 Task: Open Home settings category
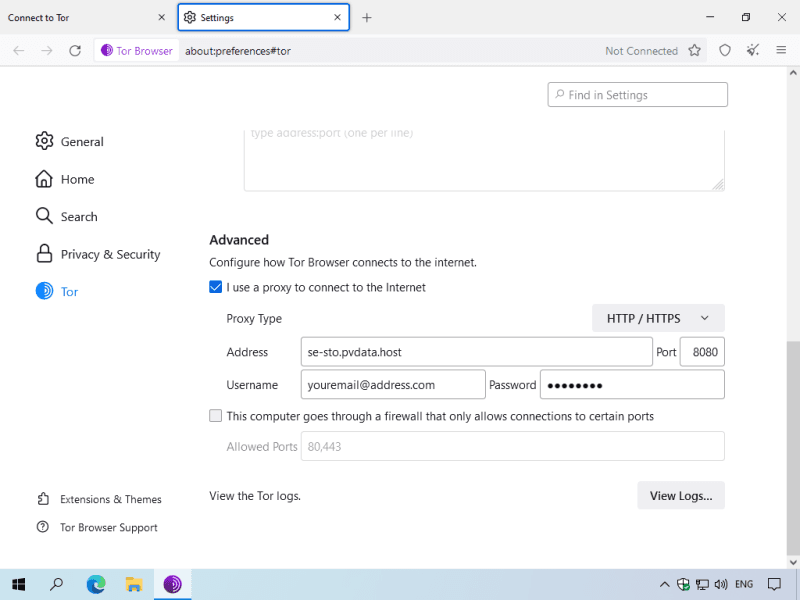65,179
